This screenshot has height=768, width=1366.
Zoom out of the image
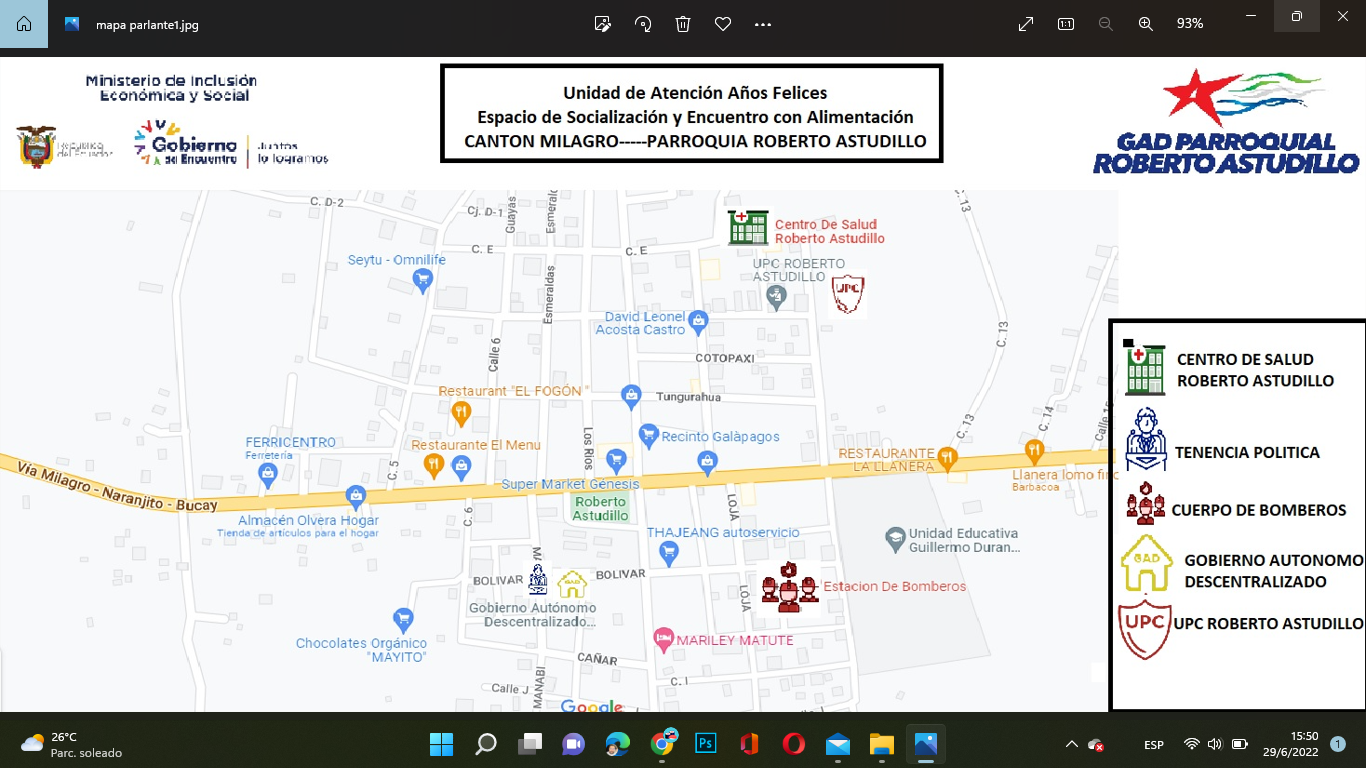(1106, 24)
